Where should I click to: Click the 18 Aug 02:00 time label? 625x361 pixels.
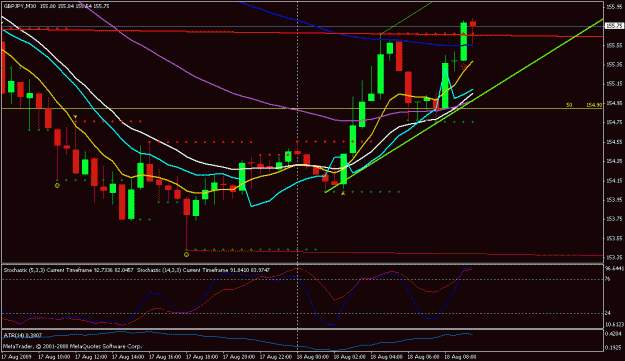tap(350, 357)
